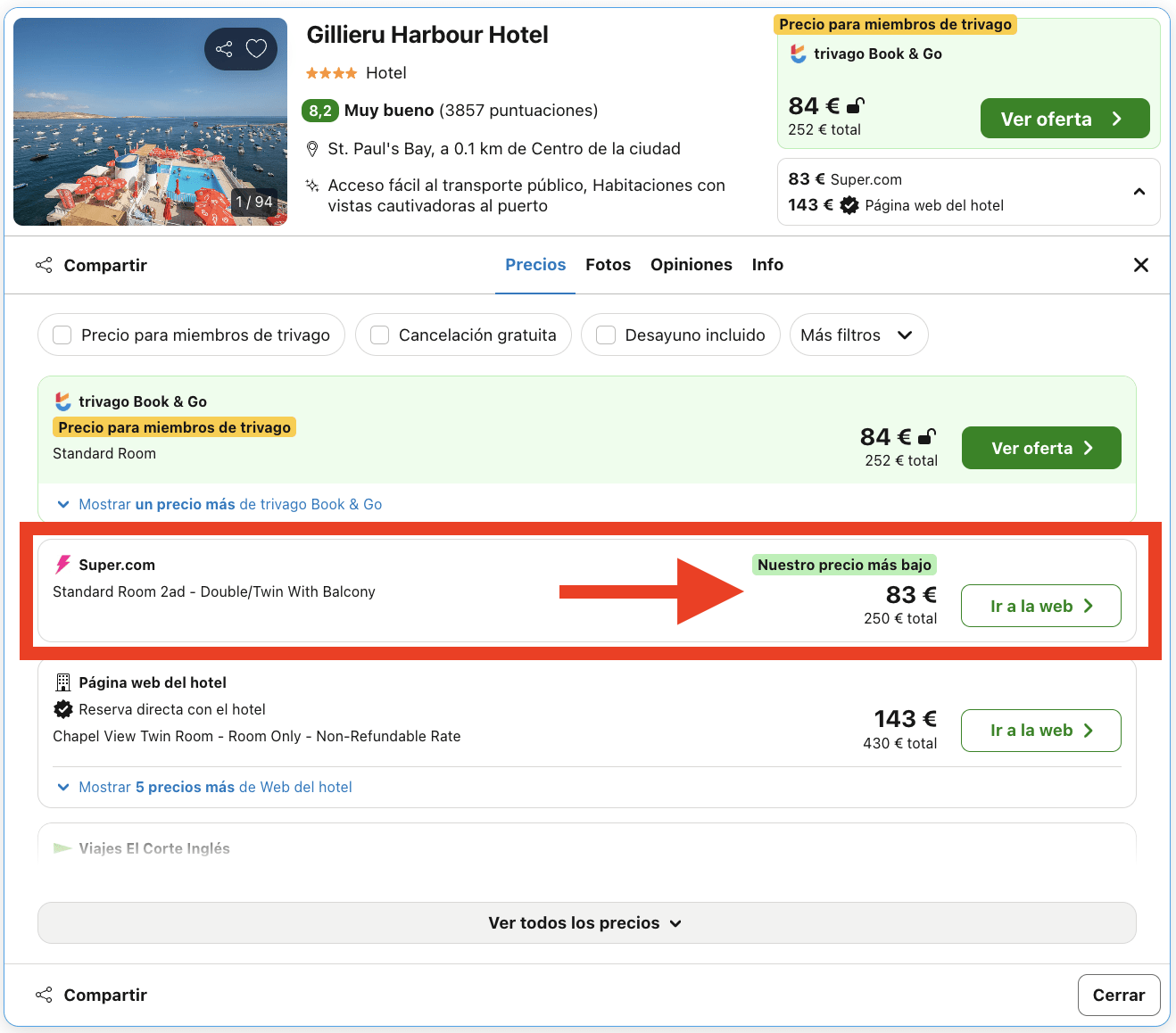Click the 250 € total price text
This screenshot has height=1033, width=1176.
click(900, 618)
